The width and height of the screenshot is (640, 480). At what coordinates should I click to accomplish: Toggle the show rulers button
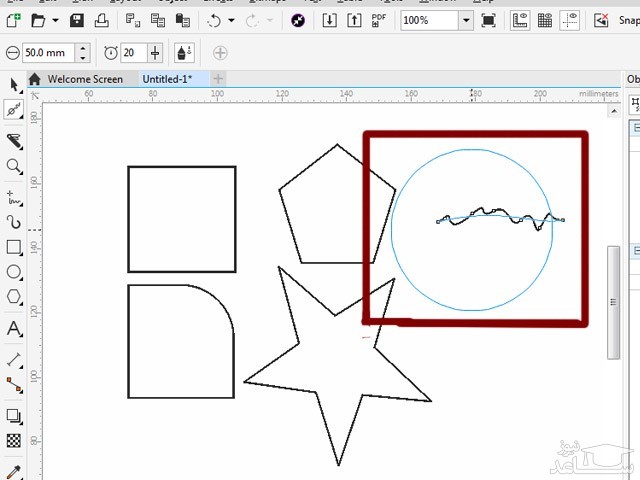(x=520, y=20)
